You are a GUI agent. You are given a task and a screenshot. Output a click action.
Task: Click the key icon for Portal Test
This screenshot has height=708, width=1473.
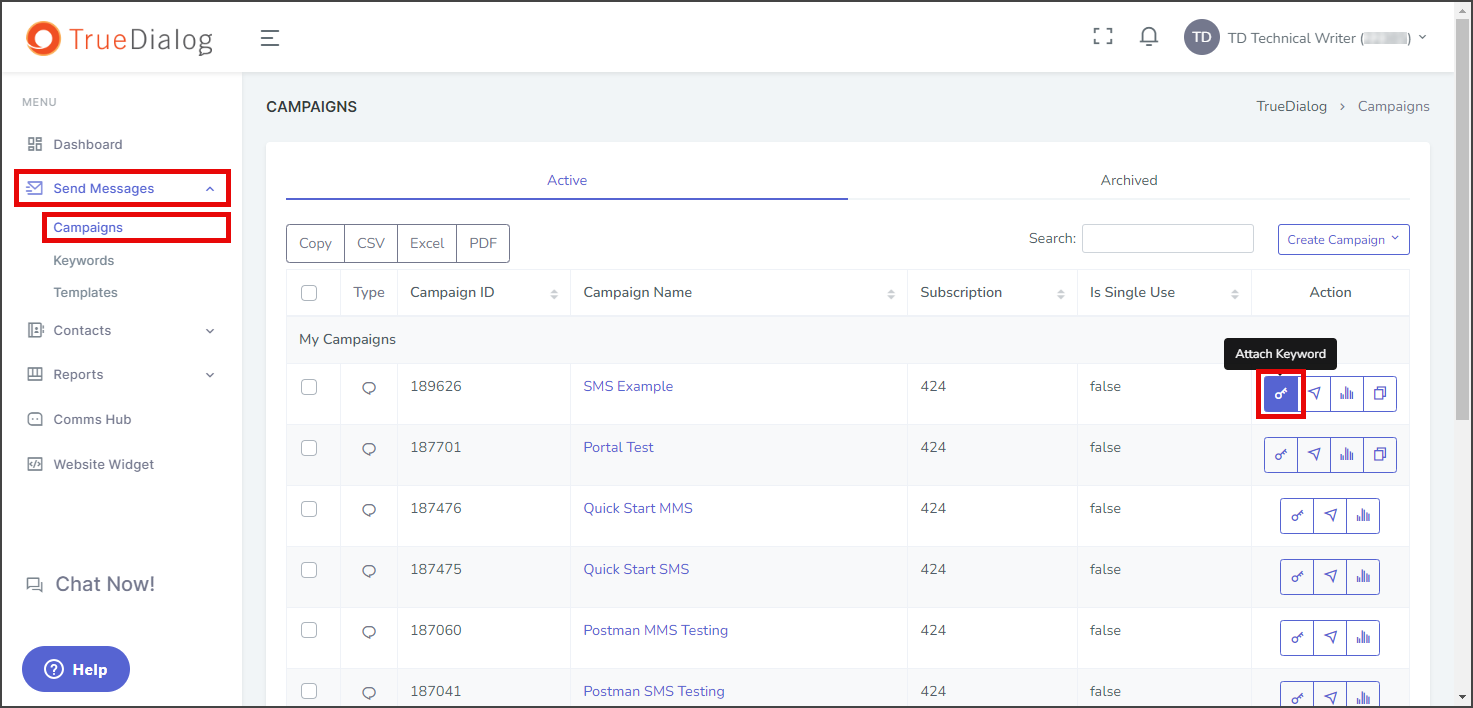pyautogui.click(x=1281, y=455)
